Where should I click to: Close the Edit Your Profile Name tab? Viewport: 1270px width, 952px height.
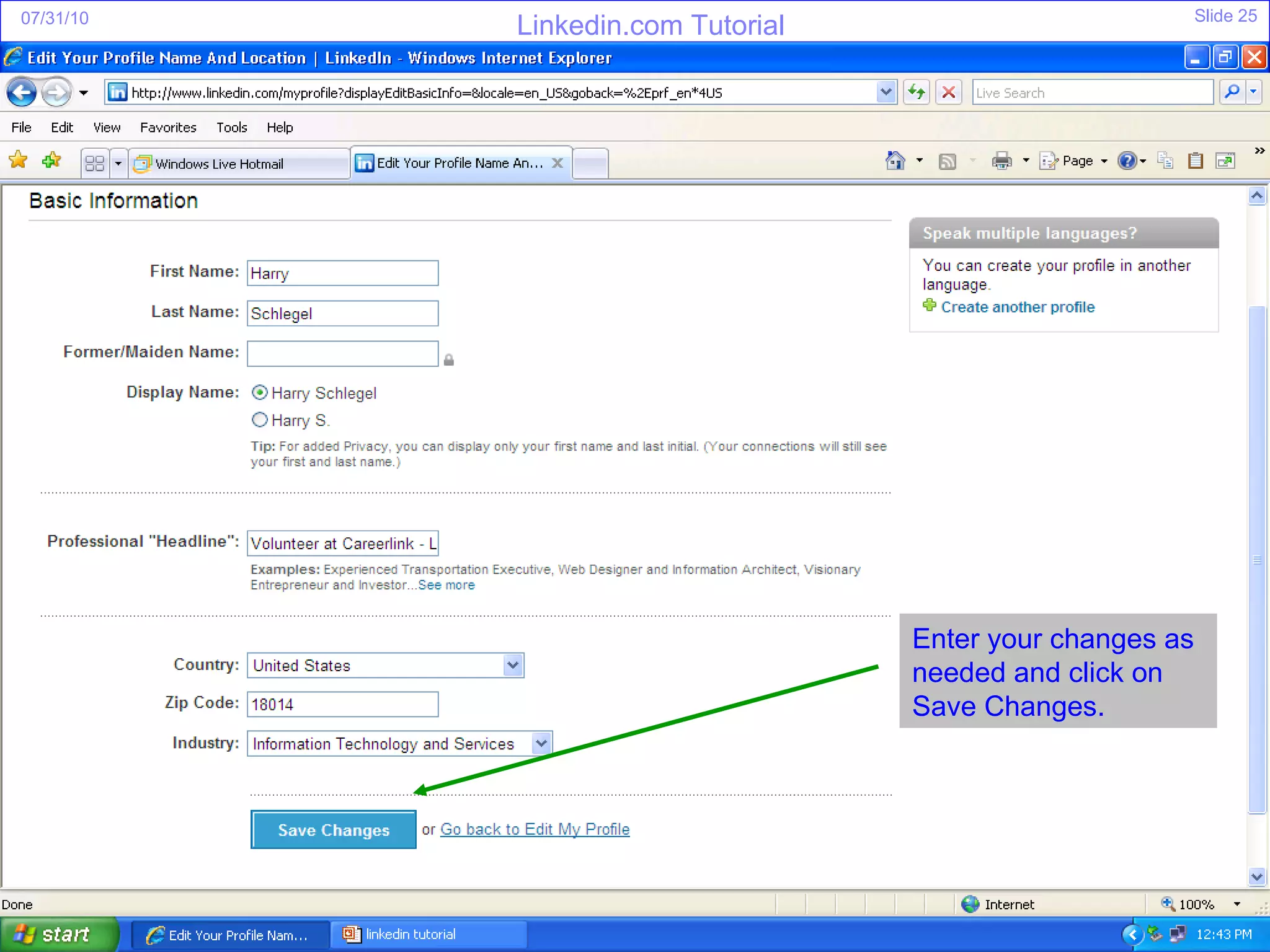pos(557,163)
